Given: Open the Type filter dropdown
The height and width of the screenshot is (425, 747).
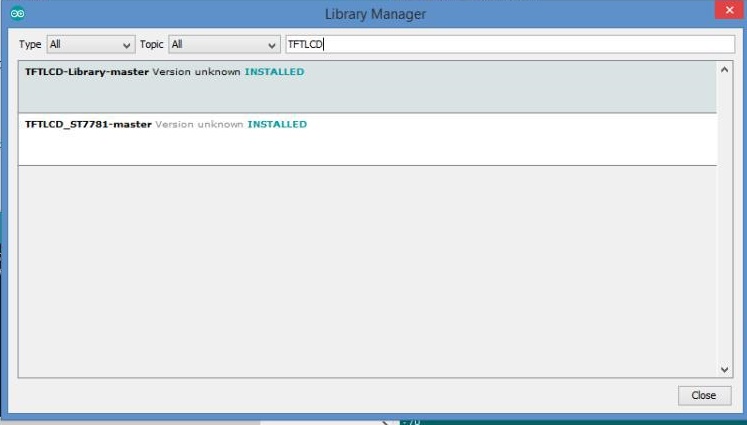Looking at the screenshot, I should pyautogui.click(x=90, y=45).
